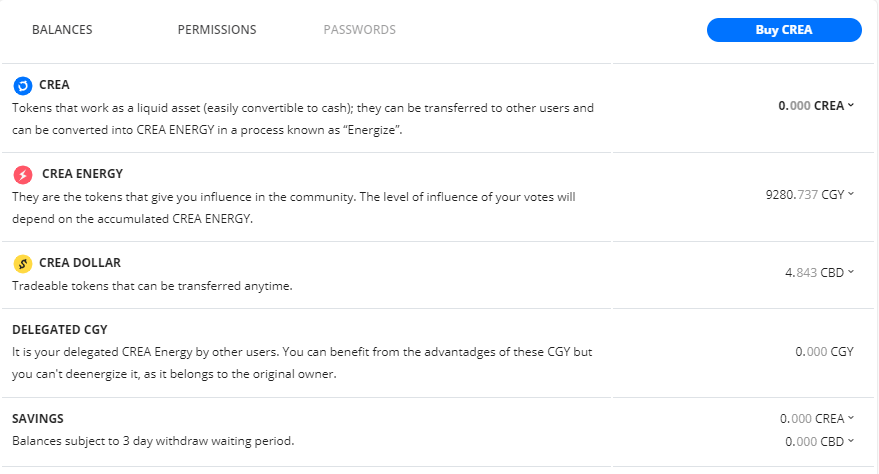Click the CREA ENERGY heading
879x474 pixels.
pos(82,174)
